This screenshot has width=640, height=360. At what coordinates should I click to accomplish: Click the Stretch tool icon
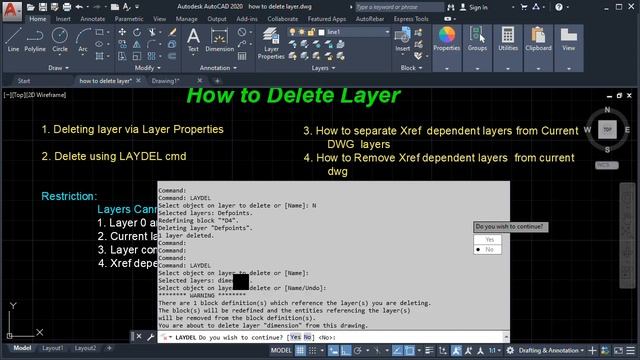(x=122, y=56)
